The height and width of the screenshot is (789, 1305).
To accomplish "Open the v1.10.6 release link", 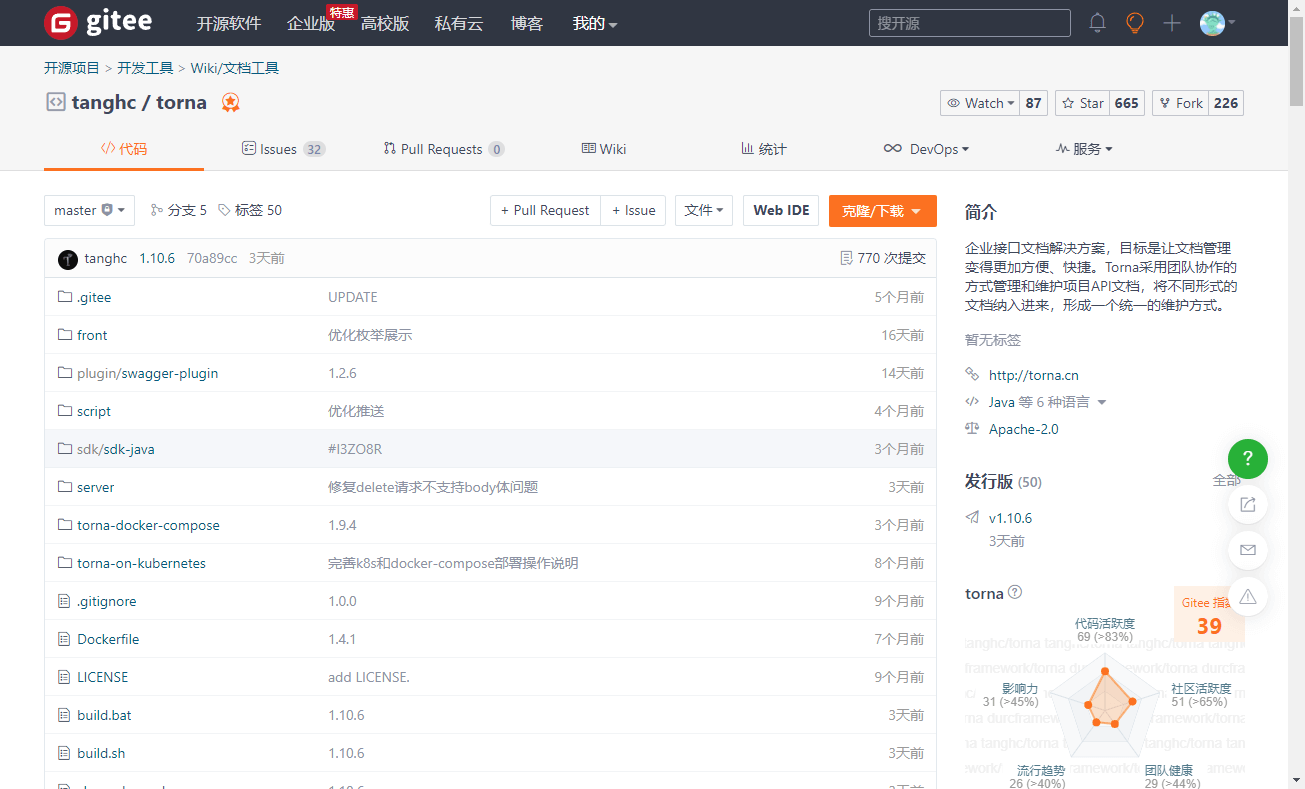I will point(1010,518).
